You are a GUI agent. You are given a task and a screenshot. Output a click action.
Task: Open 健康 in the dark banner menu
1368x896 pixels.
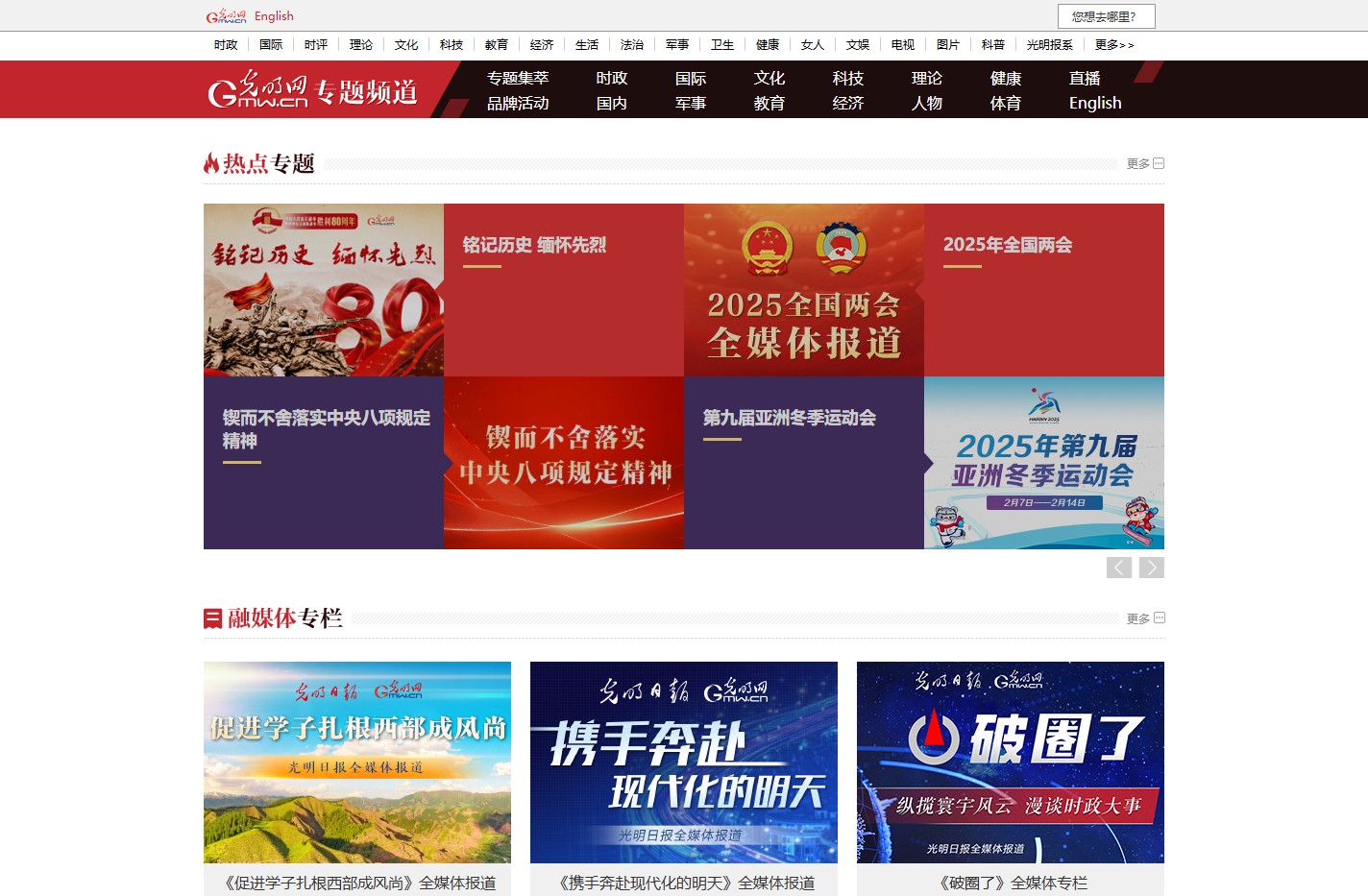pyautogui.click(x=1006, y=78)
